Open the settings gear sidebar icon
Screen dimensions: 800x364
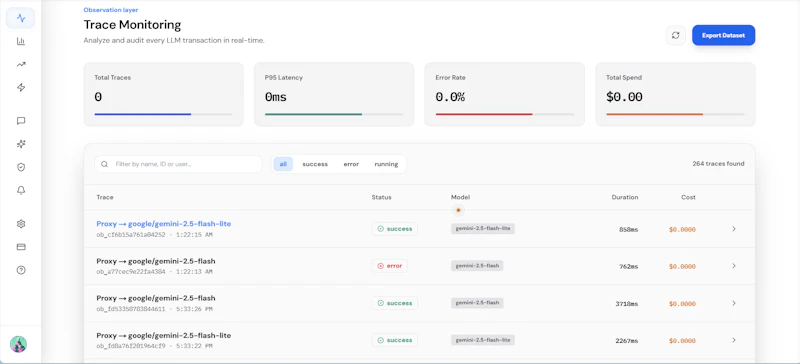point(21,224)
